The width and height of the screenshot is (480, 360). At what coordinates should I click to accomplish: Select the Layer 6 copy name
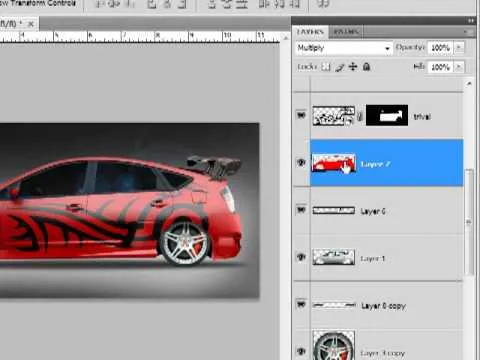383,306
